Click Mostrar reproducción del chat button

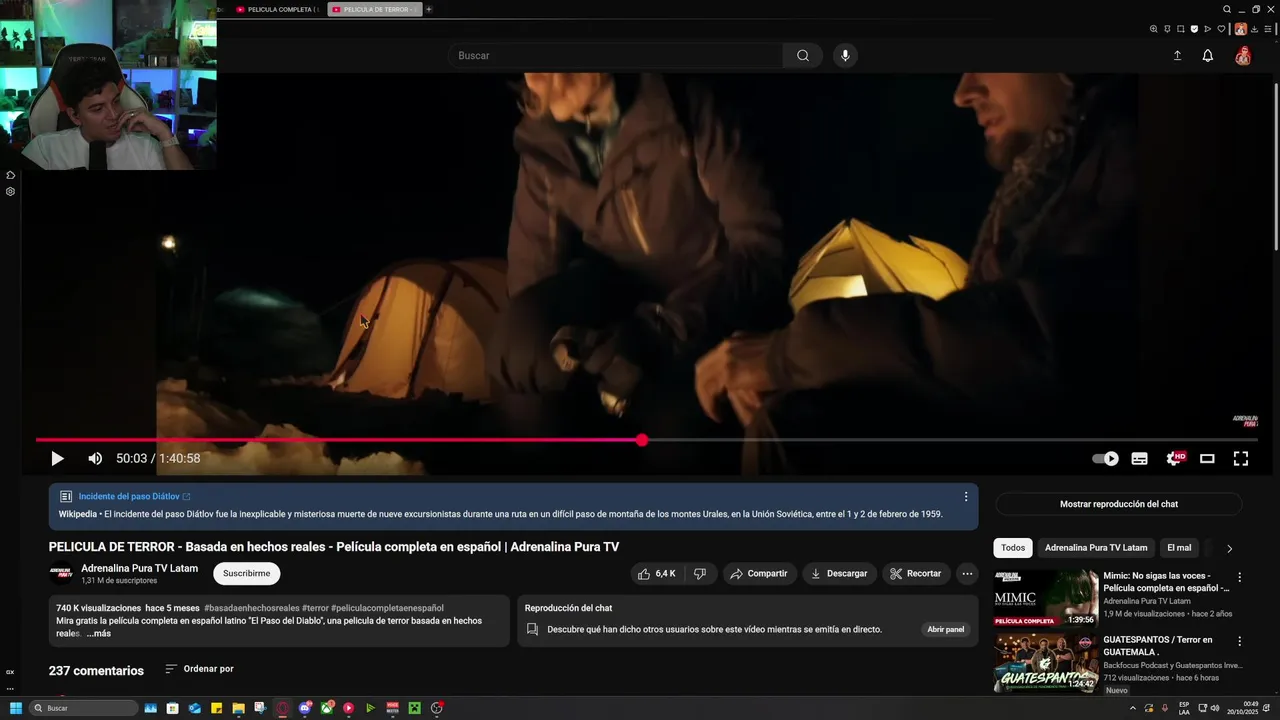click(1119, 504)
